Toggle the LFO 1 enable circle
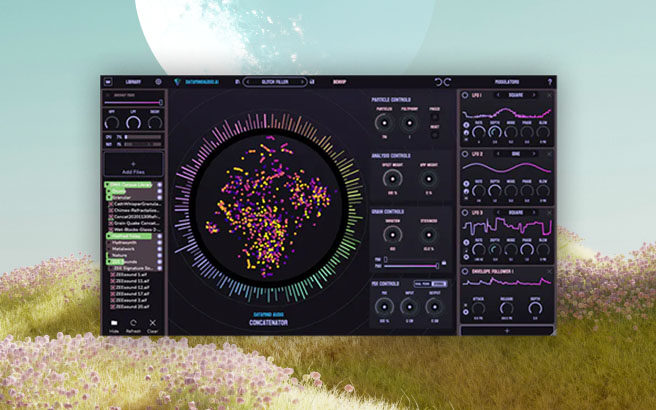This screenshot has width=656, height=410. [465, 95]
